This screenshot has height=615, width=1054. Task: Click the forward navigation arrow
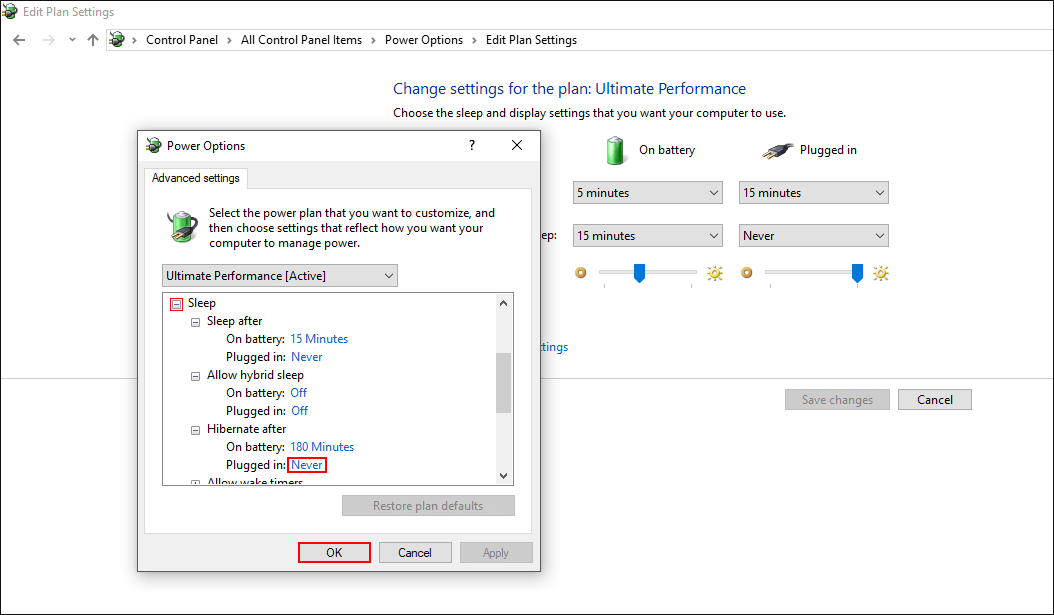click(48, 40)
